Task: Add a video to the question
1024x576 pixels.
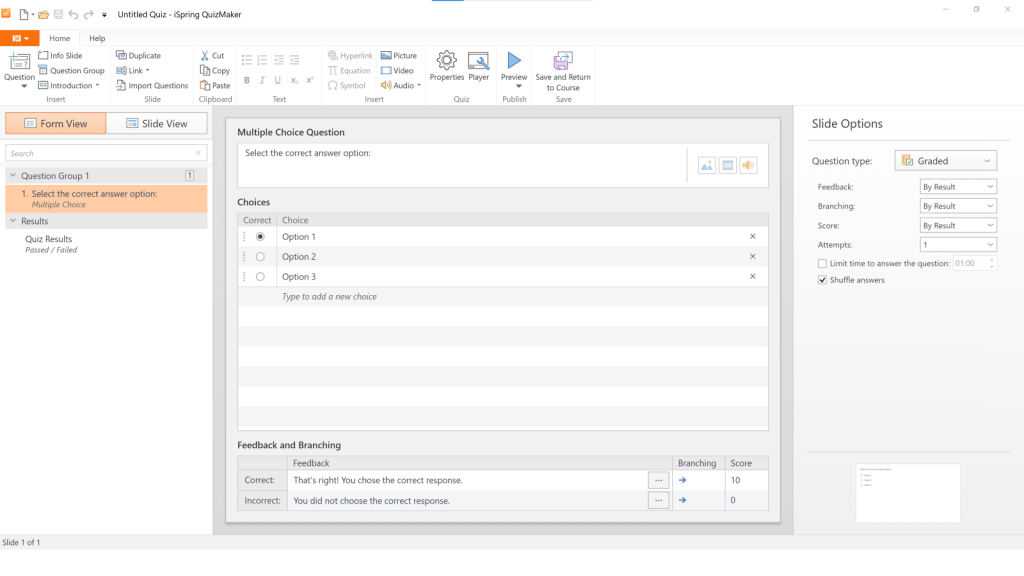Action: 395,70
